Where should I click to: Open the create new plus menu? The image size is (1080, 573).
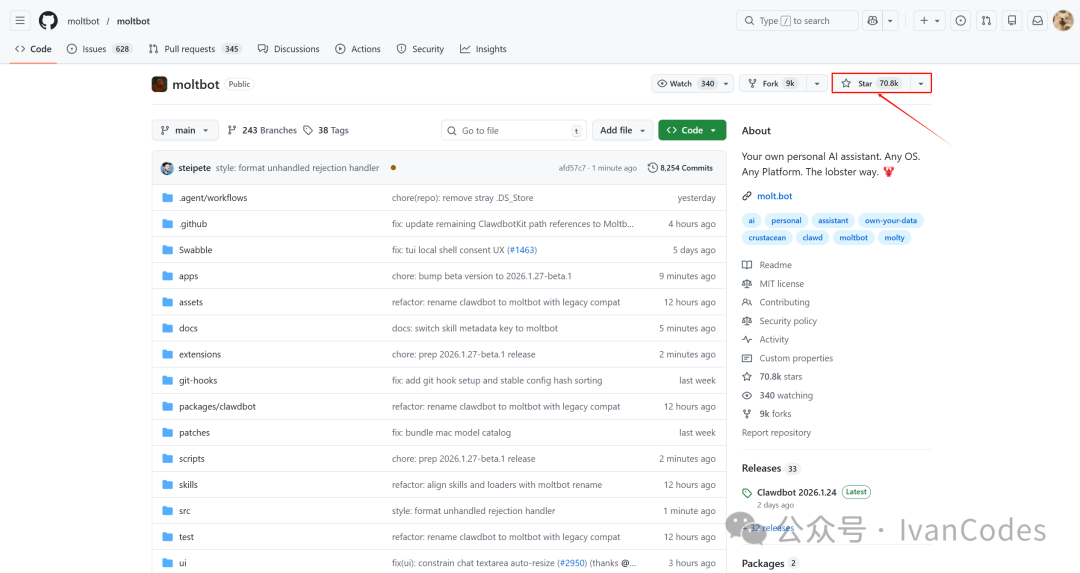pyautogui.click(x=930, y=21)
